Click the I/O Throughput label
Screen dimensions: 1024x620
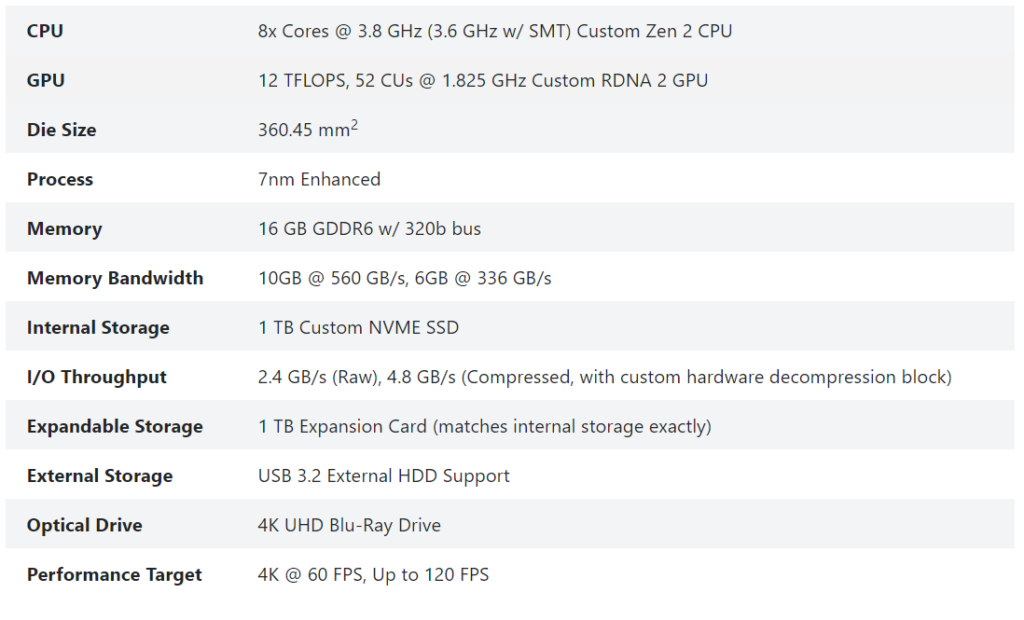97,377
